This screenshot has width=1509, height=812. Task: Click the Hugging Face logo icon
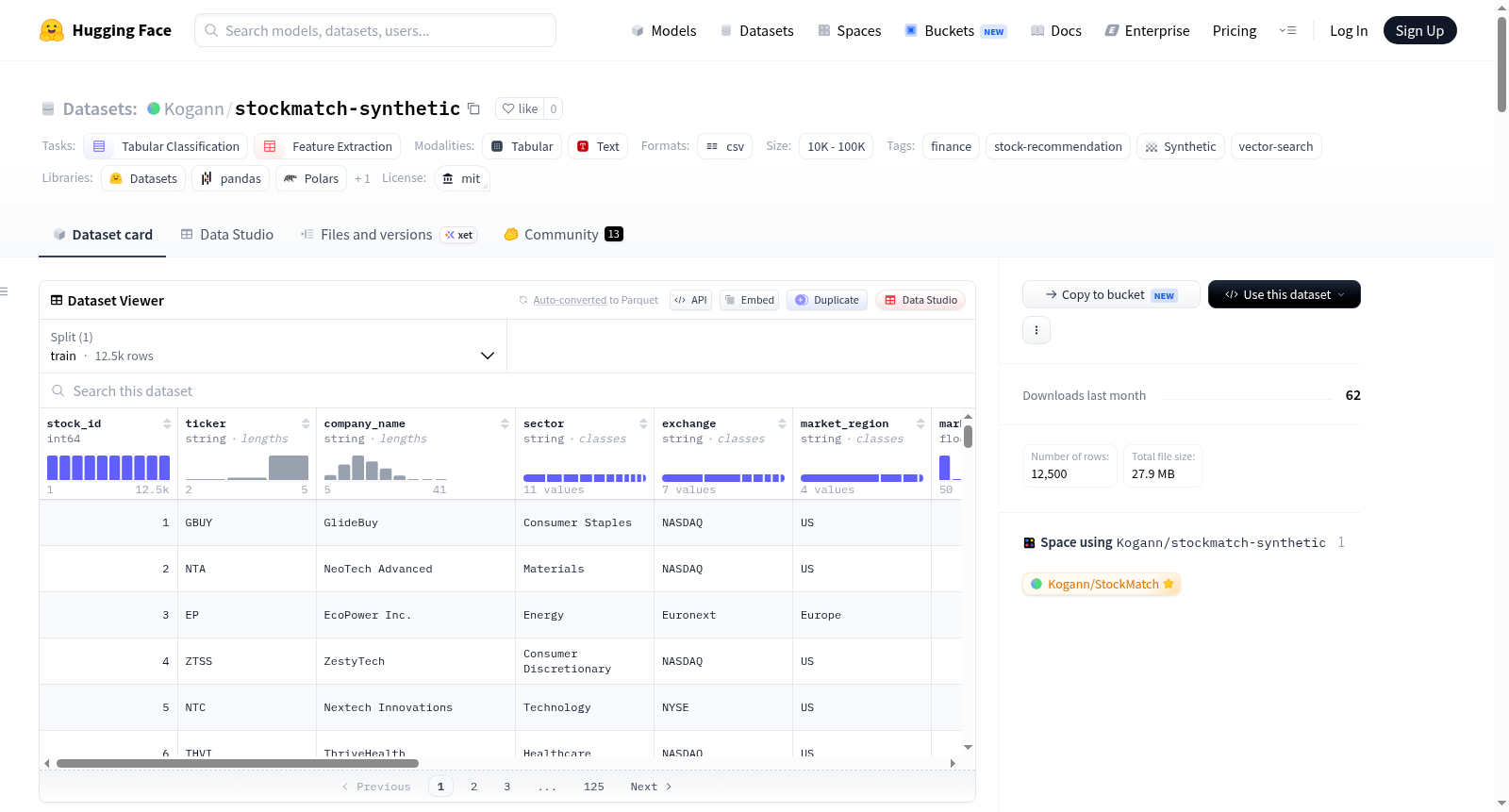[x=52, y=30]
